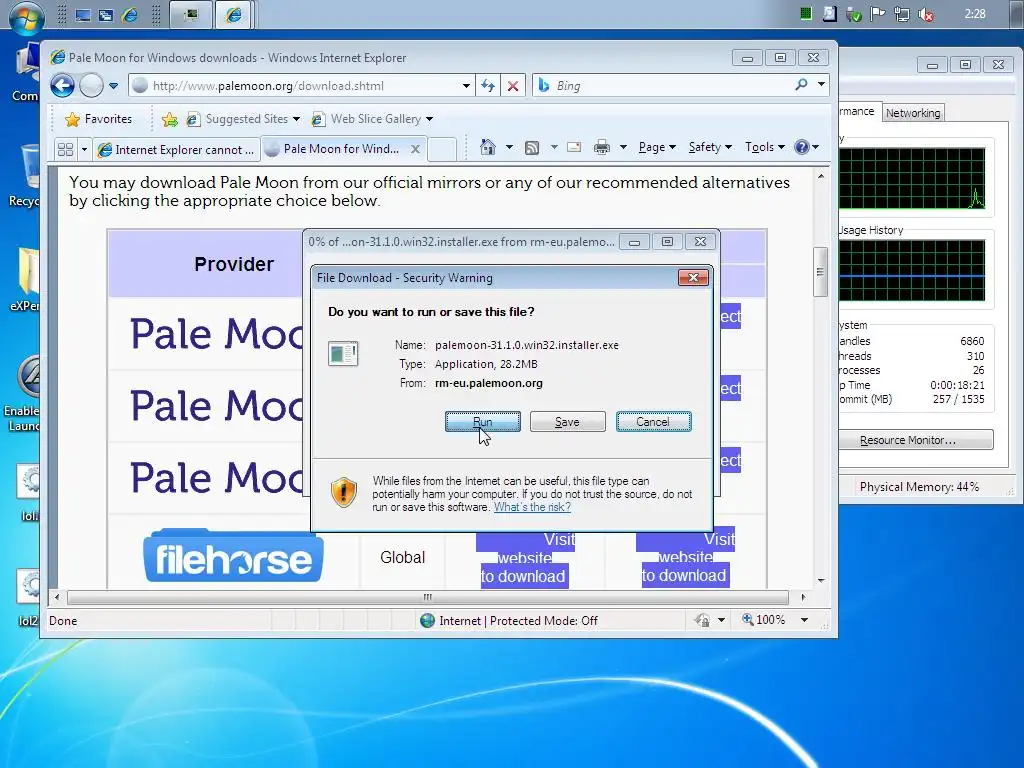Expand the Print options dropdown arrow

(x=623, y=147)
